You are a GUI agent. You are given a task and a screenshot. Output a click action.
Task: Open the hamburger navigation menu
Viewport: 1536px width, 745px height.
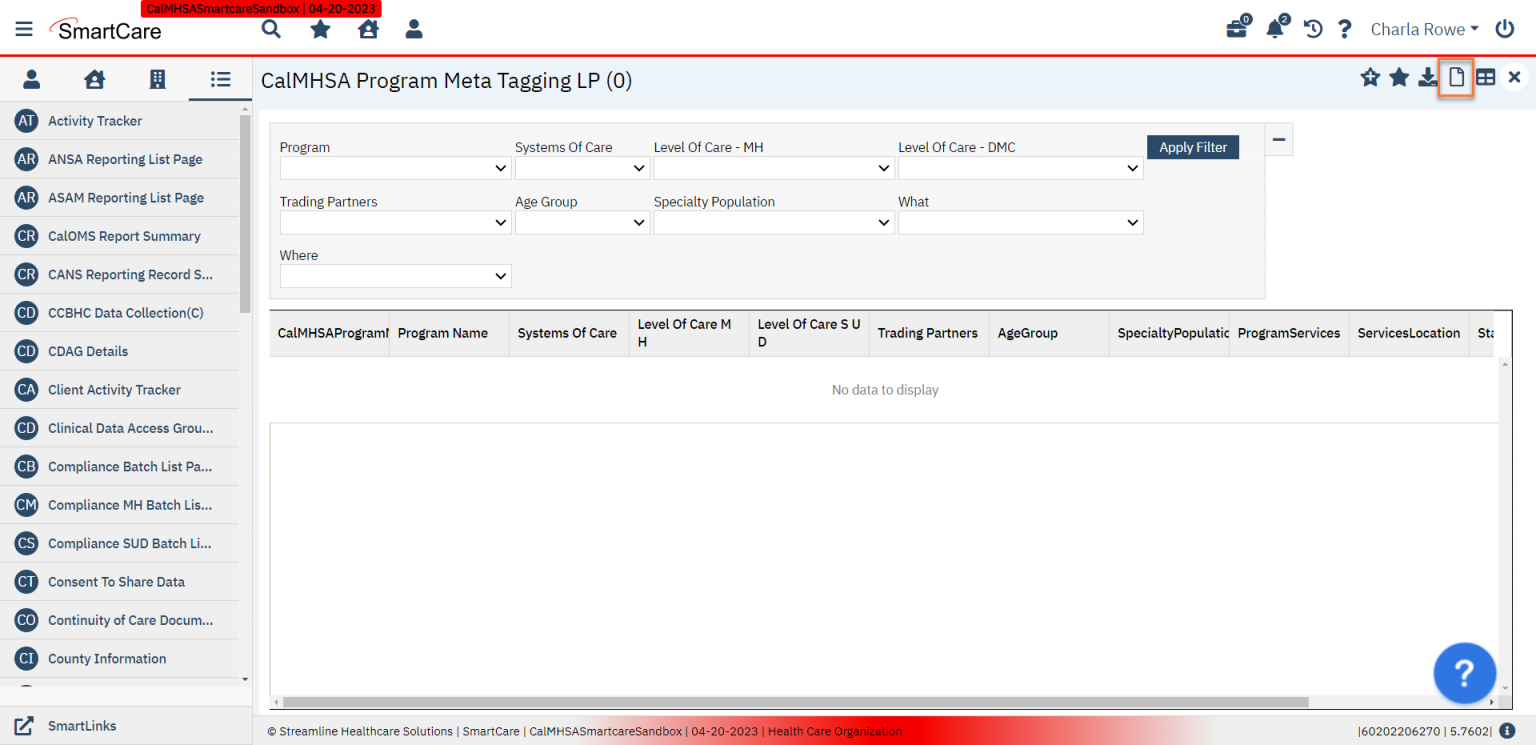[x=23, y=28]
